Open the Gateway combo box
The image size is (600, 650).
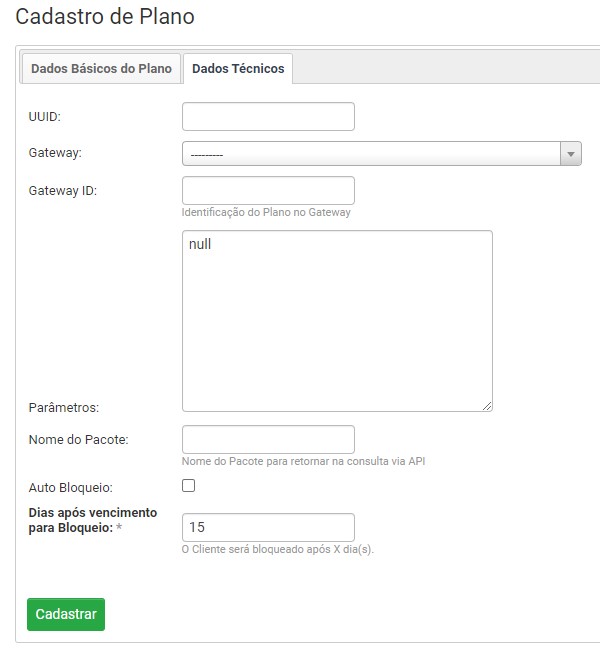point(372,153)
